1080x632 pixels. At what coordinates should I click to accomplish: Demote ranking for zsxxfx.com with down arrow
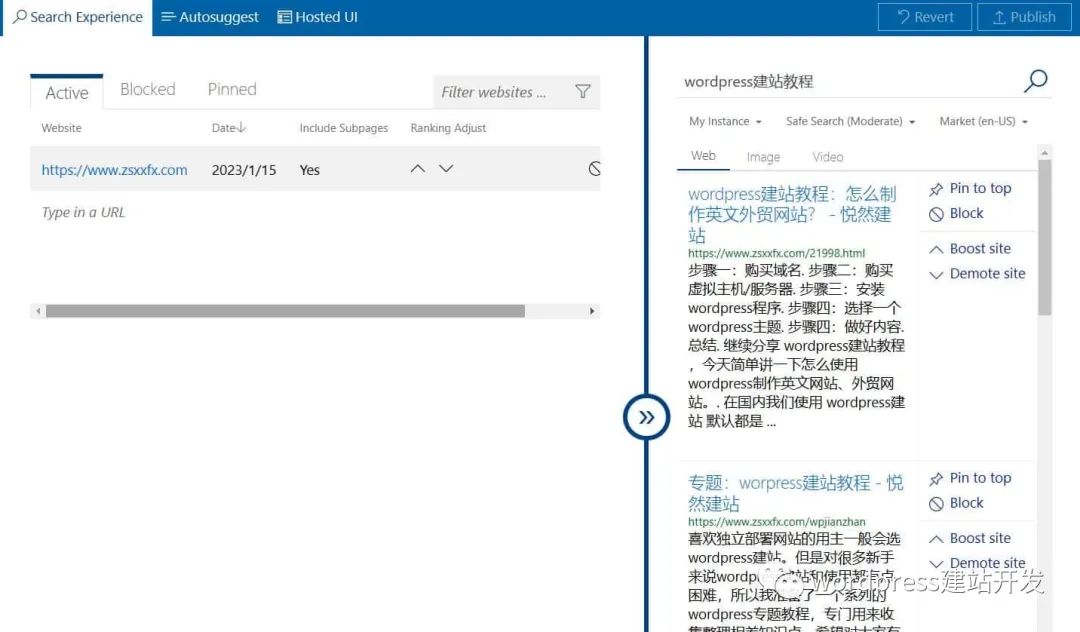(x=446, y=169)
